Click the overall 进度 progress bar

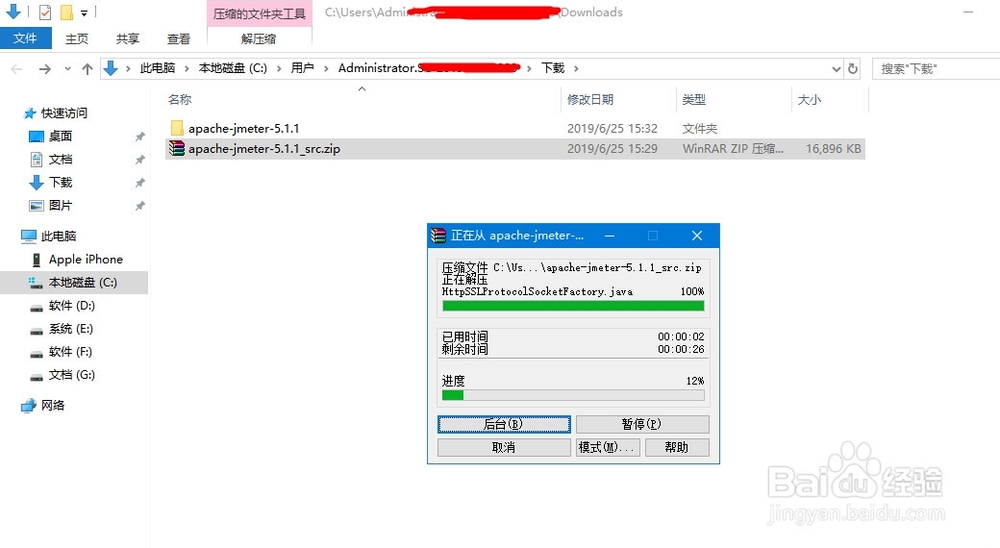pos(573,395)
